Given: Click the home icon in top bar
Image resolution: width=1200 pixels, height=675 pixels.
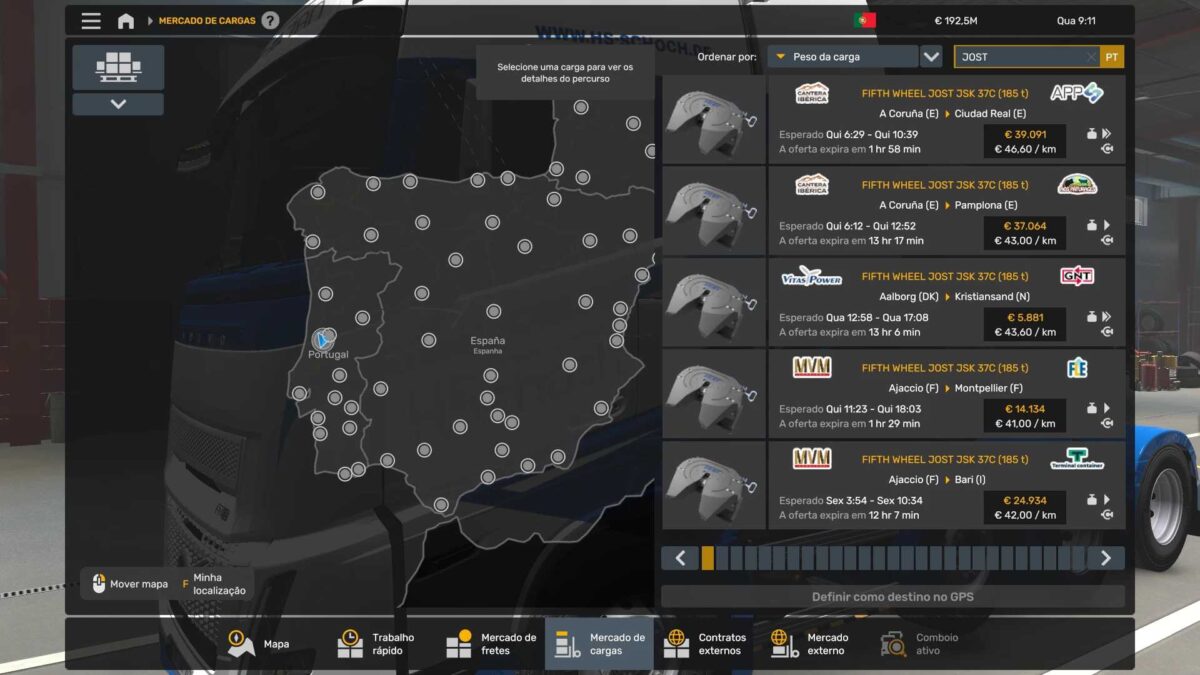Looking at the screenshot, I should pyautogui.click(x=126, y=21).
